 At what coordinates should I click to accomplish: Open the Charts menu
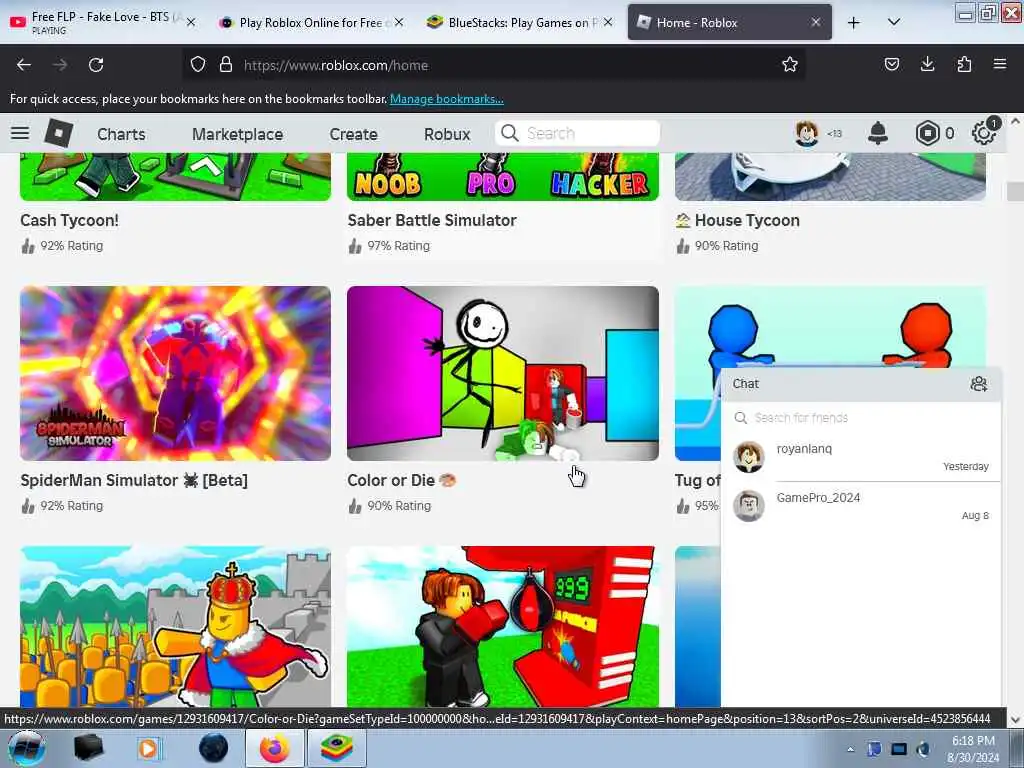tap(121, 134)
